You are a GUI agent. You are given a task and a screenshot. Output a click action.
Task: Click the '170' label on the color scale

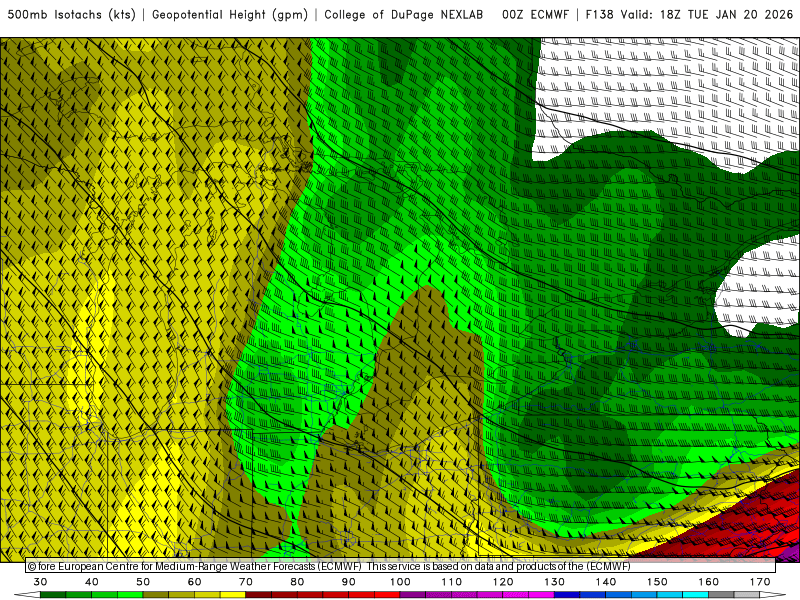pyautogui.click(x=760, y=582)
